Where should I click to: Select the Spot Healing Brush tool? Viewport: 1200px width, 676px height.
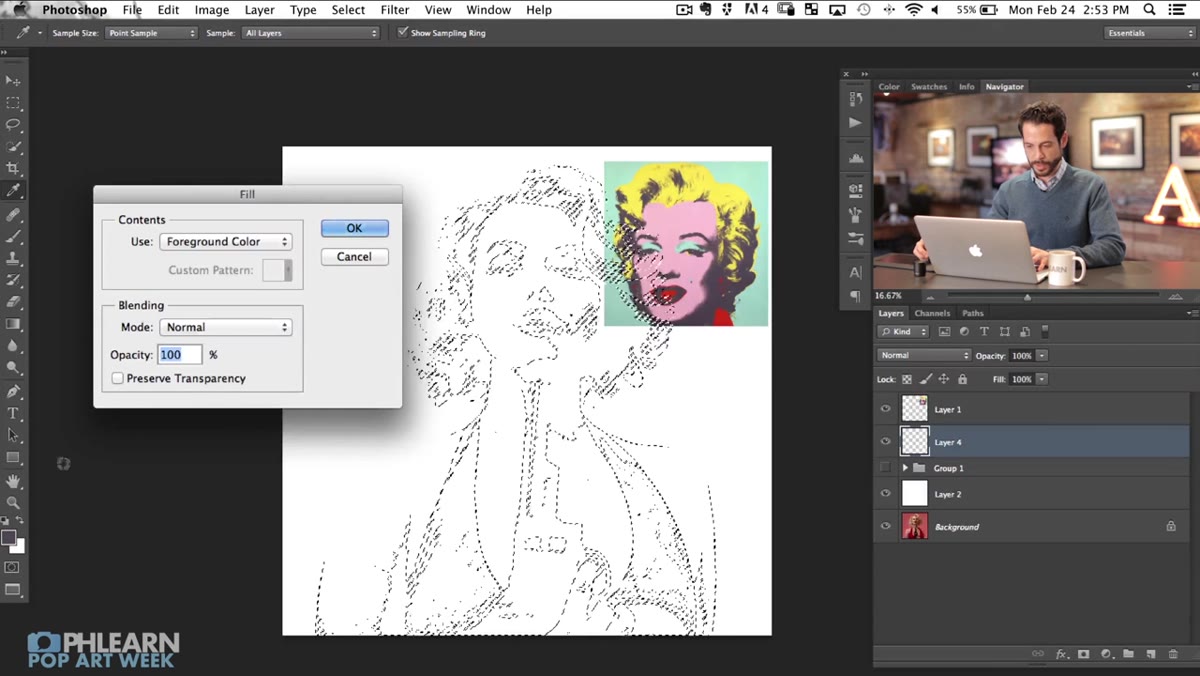click(x=13, y=215)
